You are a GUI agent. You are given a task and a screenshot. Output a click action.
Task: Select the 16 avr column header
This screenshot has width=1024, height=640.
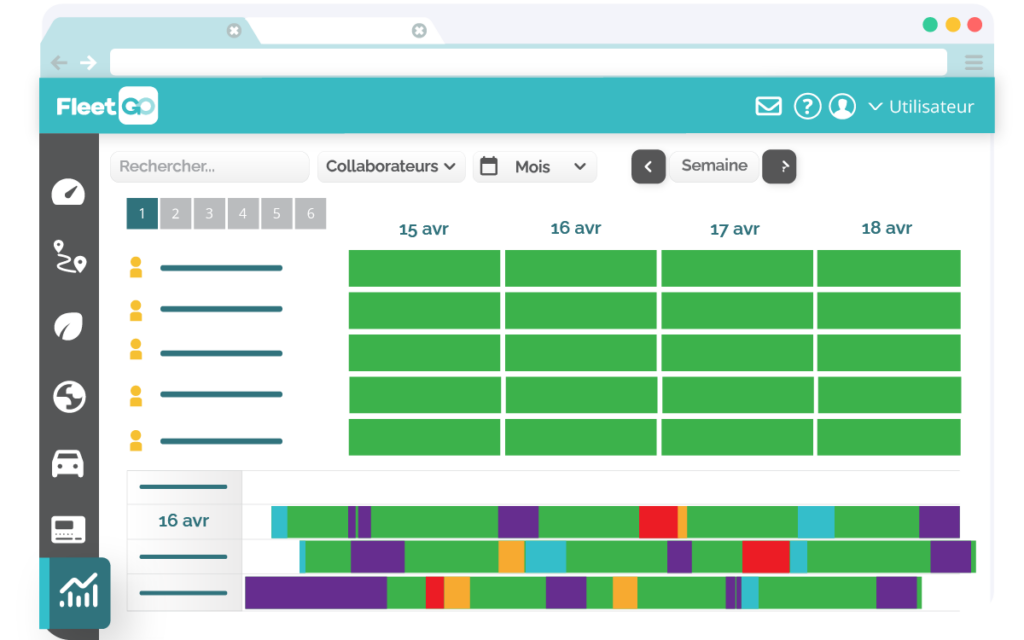click(575, 228)
